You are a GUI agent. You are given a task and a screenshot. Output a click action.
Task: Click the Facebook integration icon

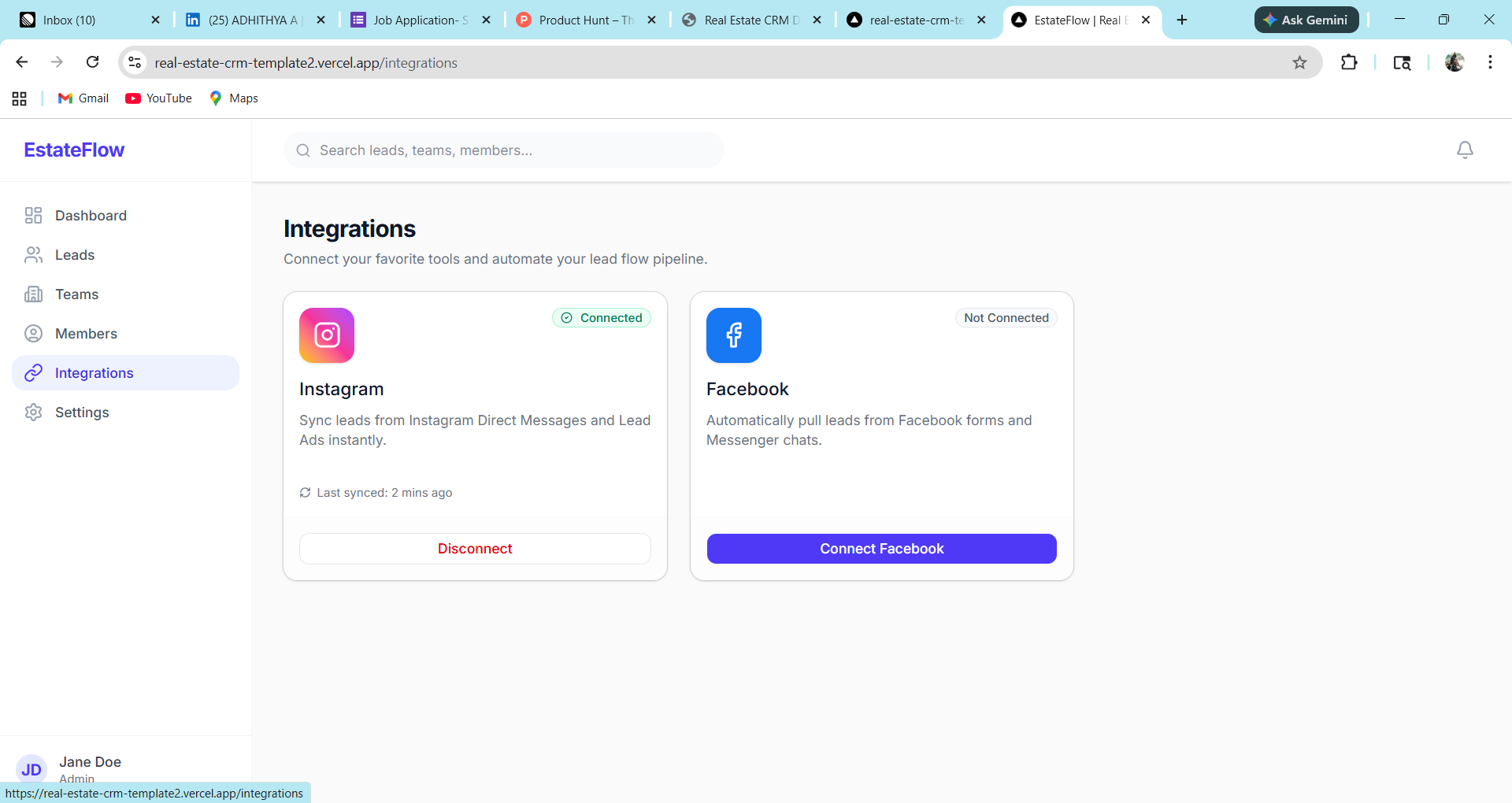click(733, 335)
